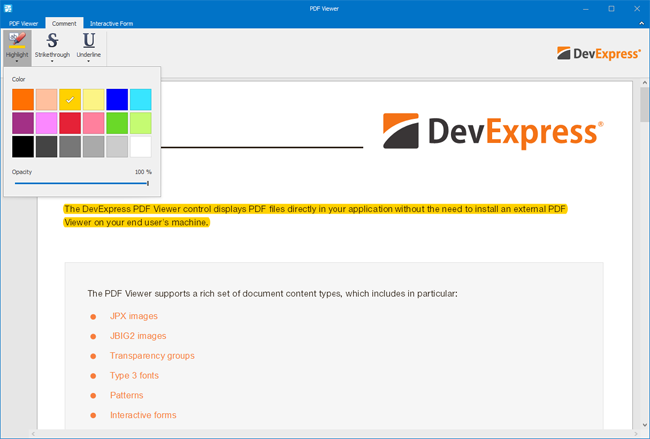Click the JPX images link
The height and width of the screenshot is (439, 650).
click(134, 316)
